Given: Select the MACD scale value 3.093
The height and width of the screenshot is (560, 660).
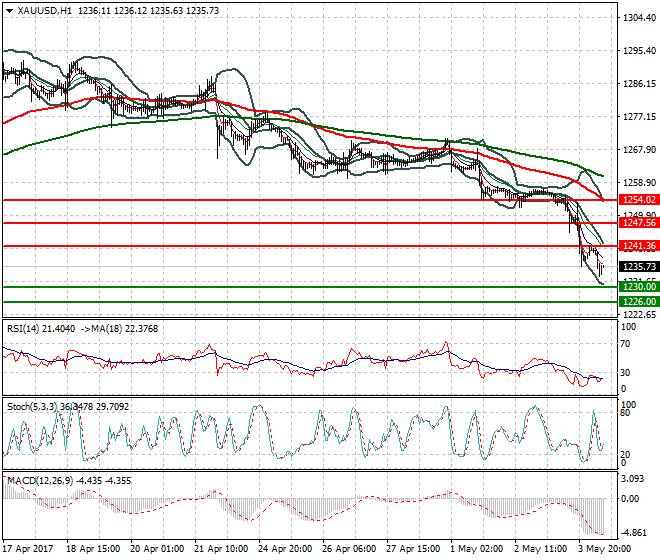Looking at the screenshot, I should [x=633, y=479].
